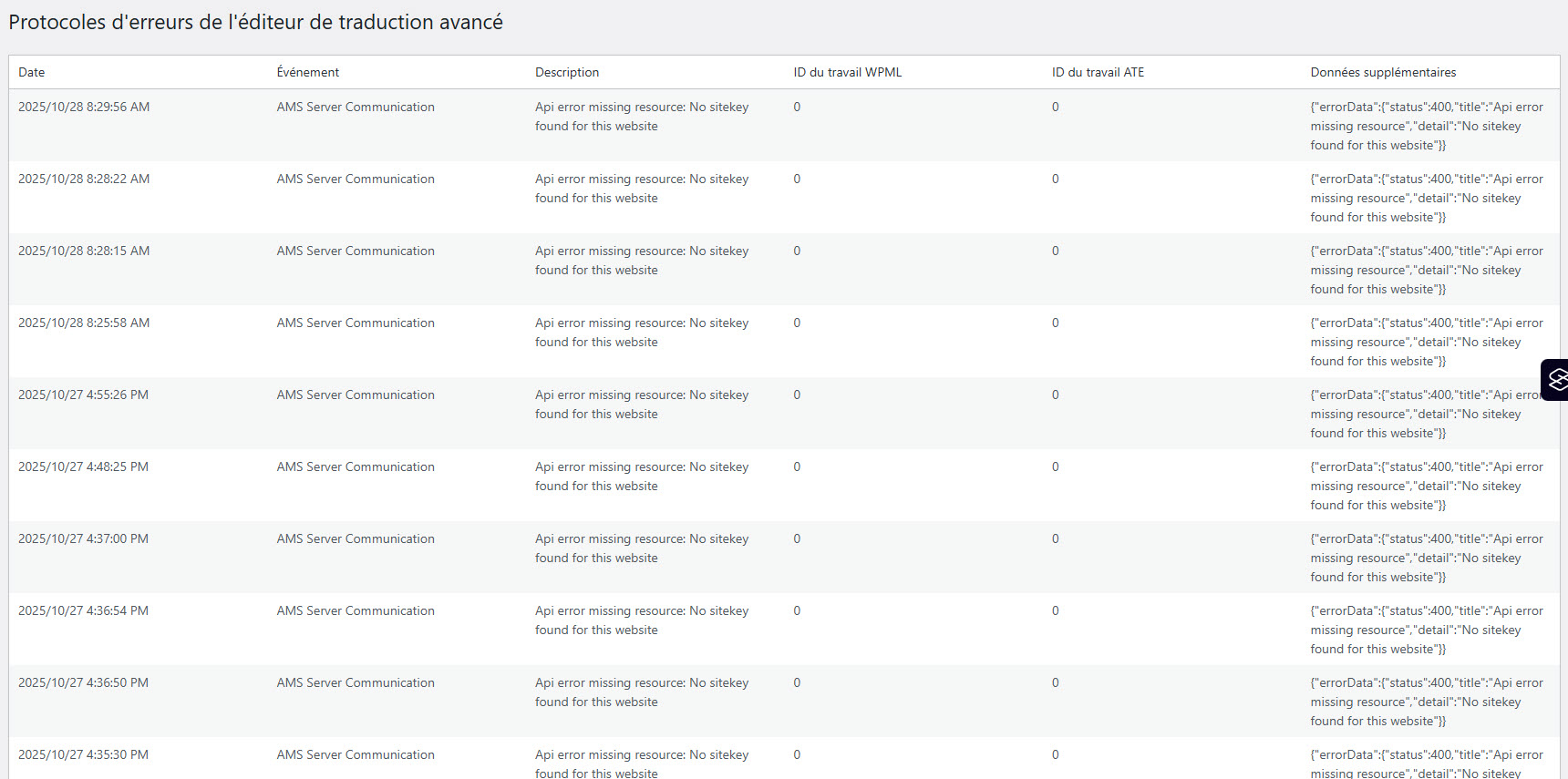Image resolution: width=1568 pixels, height=779 pixels.
Task: Select the errorData JSON for 4:48:25 PM entry
Action: tap(1426, 486)
